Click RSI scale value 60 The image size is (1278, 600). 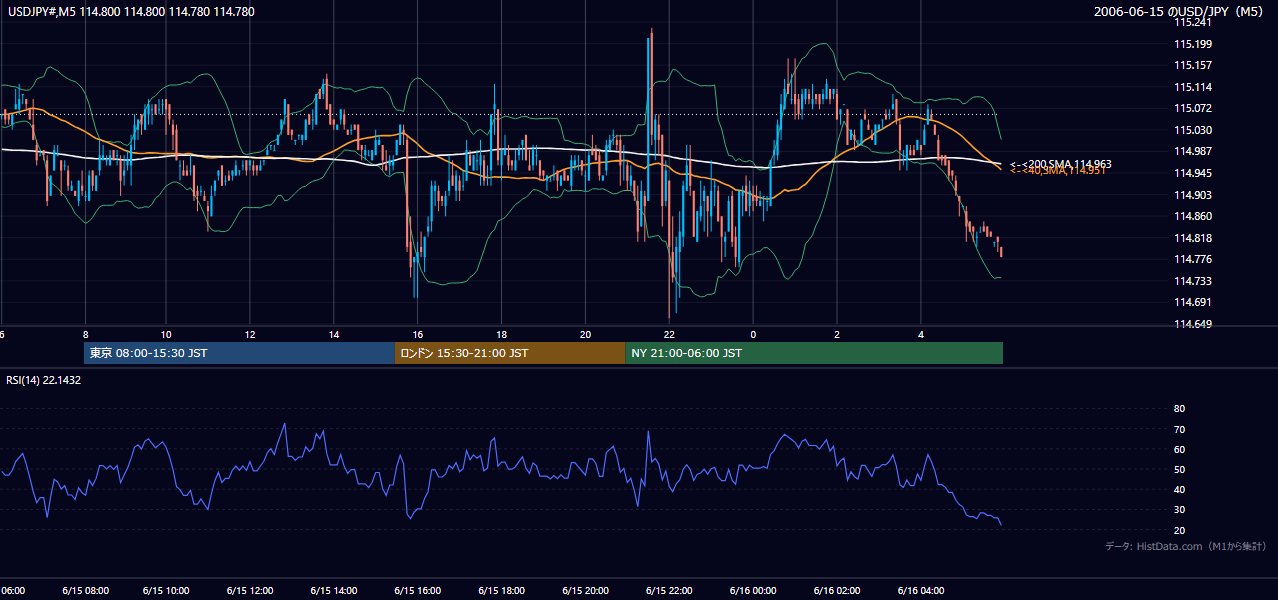pyautogui.click(x=1179, y=449)
